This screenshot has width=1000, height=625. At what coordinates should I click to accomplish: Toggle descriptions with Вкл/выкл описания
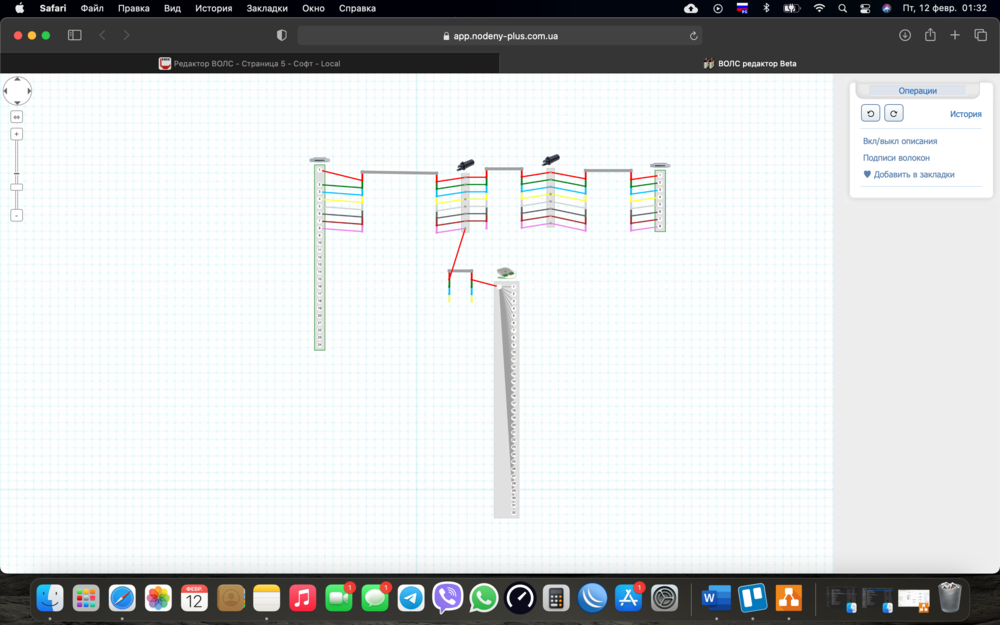(900, 141)
